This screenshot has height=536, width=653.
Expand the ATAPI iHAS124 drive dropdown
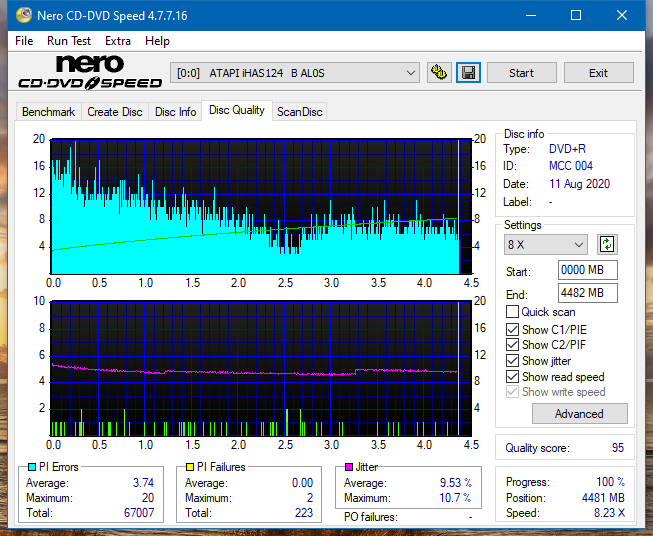point(295,73)
